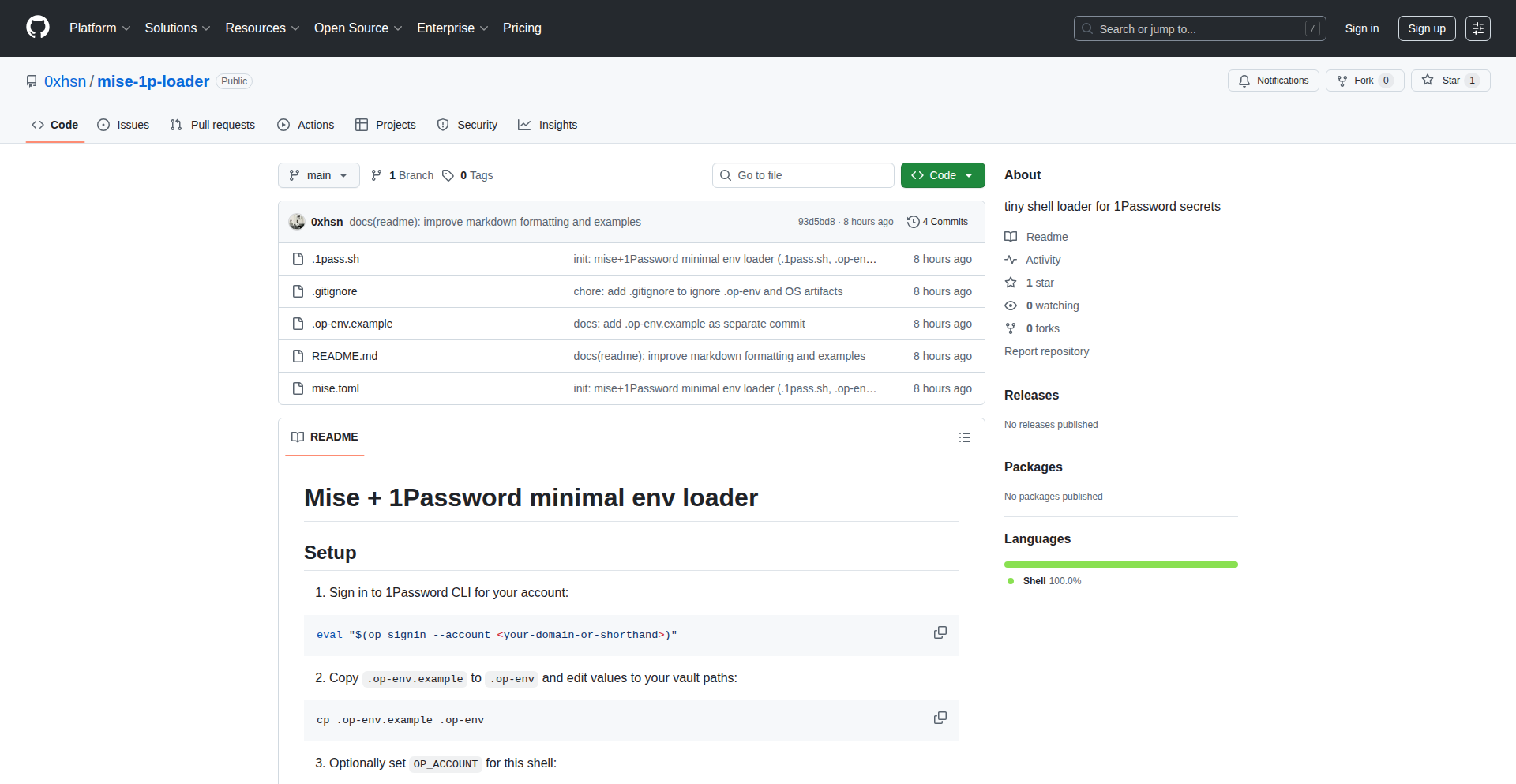Click the Pricing link
The width and height of the screenshot is (1516, 784).
click(x=522, y=28)
